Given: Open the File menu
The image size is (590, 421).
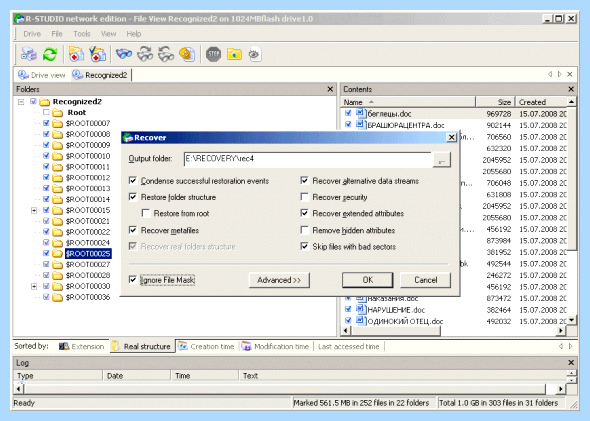Looking at the screenshot, I should point(57,34).
